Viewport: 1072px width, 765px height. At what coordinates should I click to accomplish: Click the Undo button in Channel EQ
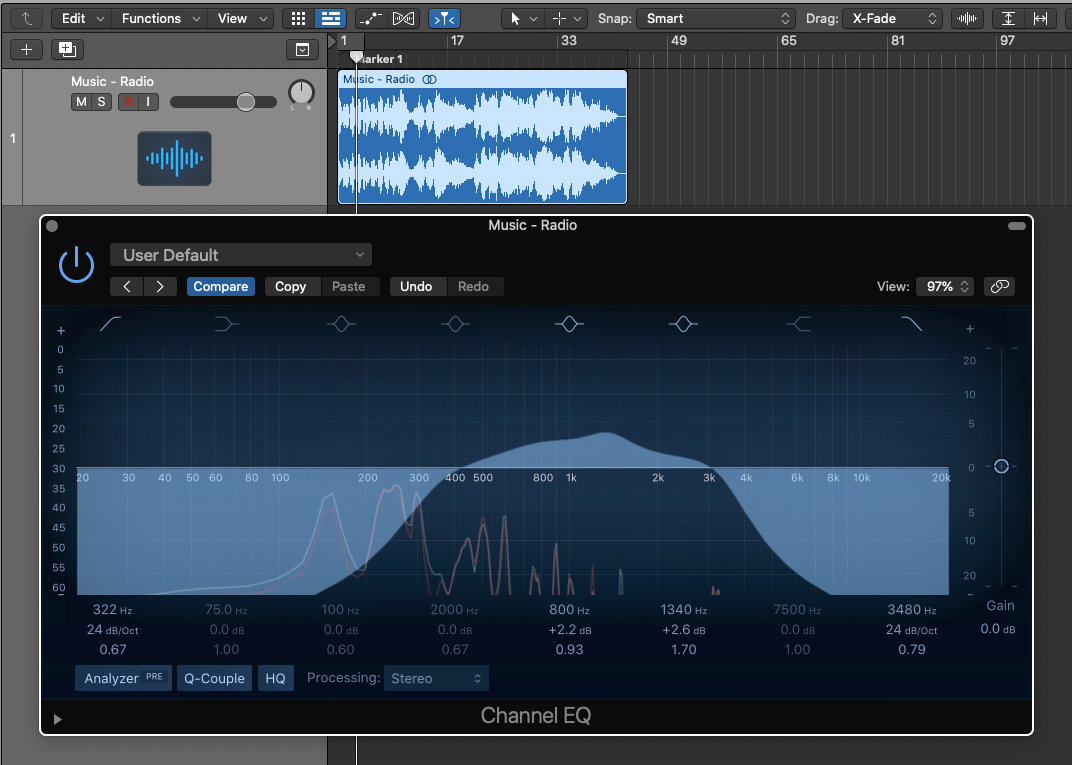pyautogui.click(x=417, y=286)
